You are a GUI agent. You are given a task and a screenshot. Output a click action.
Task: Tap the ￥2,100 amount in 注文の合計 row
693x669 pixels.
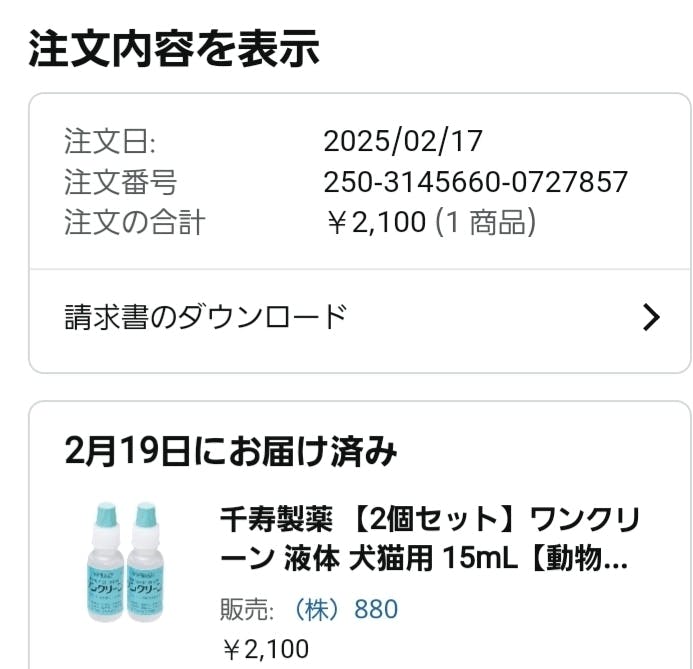click(376, 222)
